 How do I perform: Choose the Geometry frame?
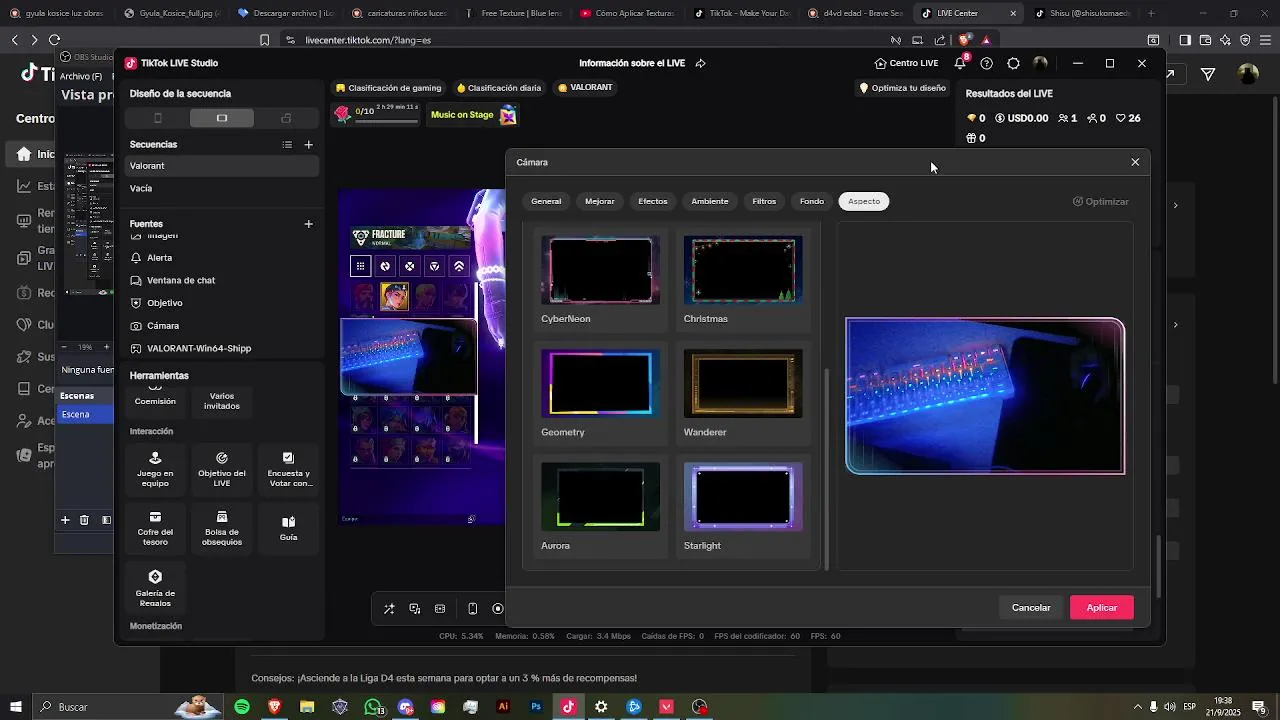click(x=601, y=393)
